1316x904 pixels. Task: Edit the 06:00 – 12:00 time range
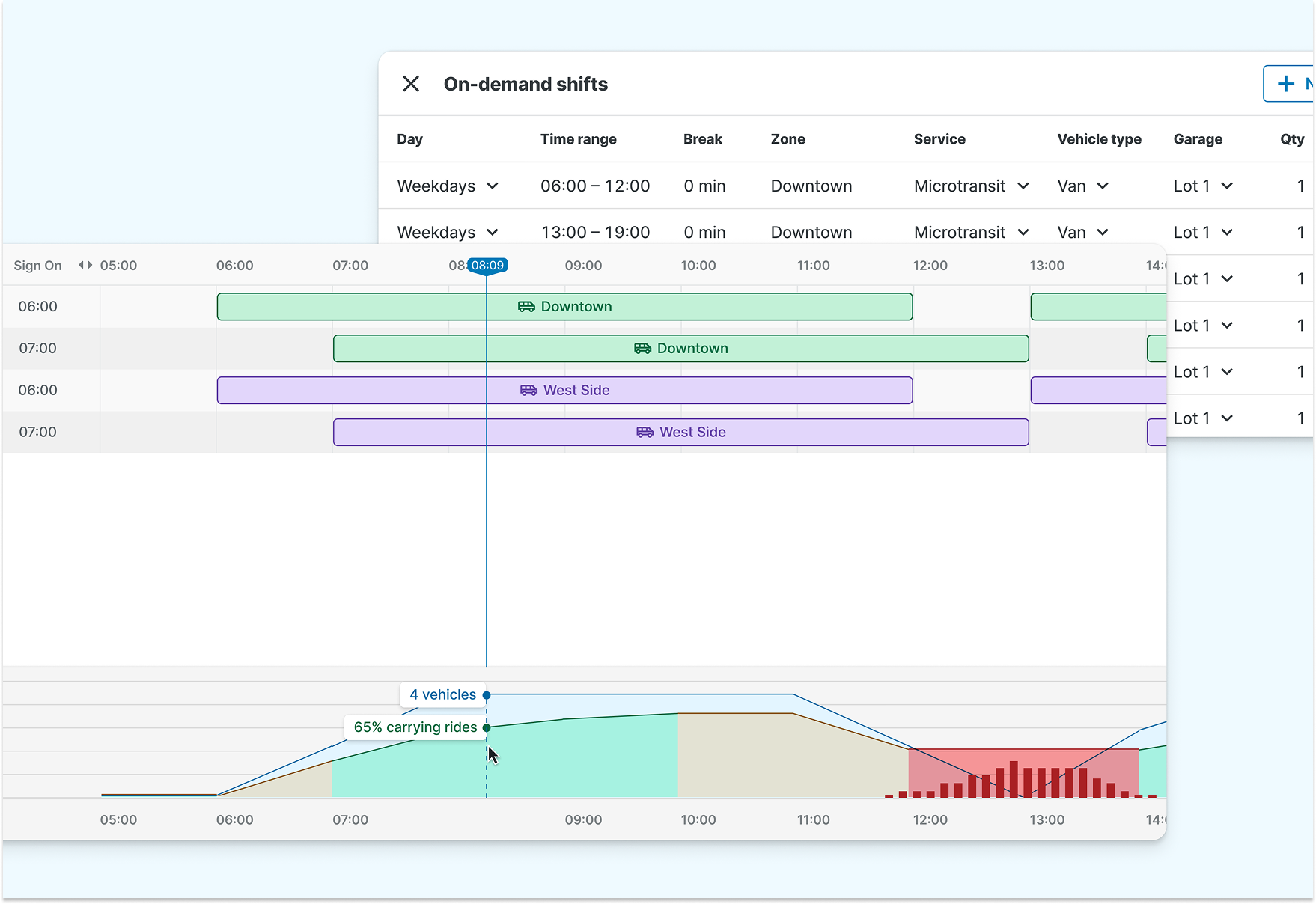click(x=595, y=186)
